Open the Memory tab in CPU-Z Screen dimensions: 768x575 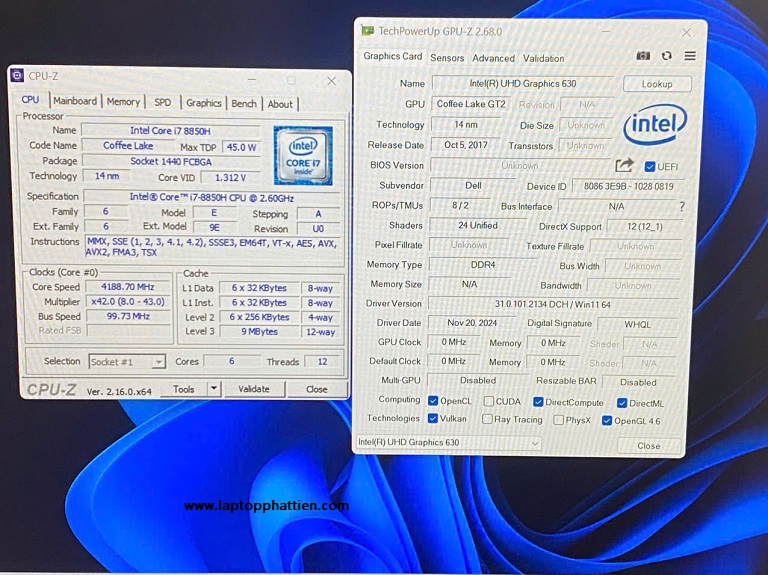pyautogui.click(x=123, y=102)
